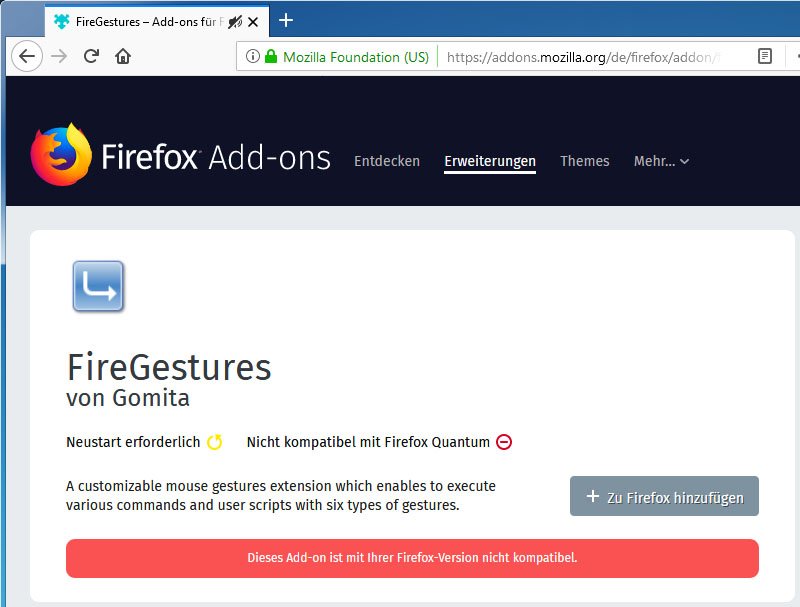800x607 pixels.
Task: Show site information via info icon
Action: coord(253,56)
